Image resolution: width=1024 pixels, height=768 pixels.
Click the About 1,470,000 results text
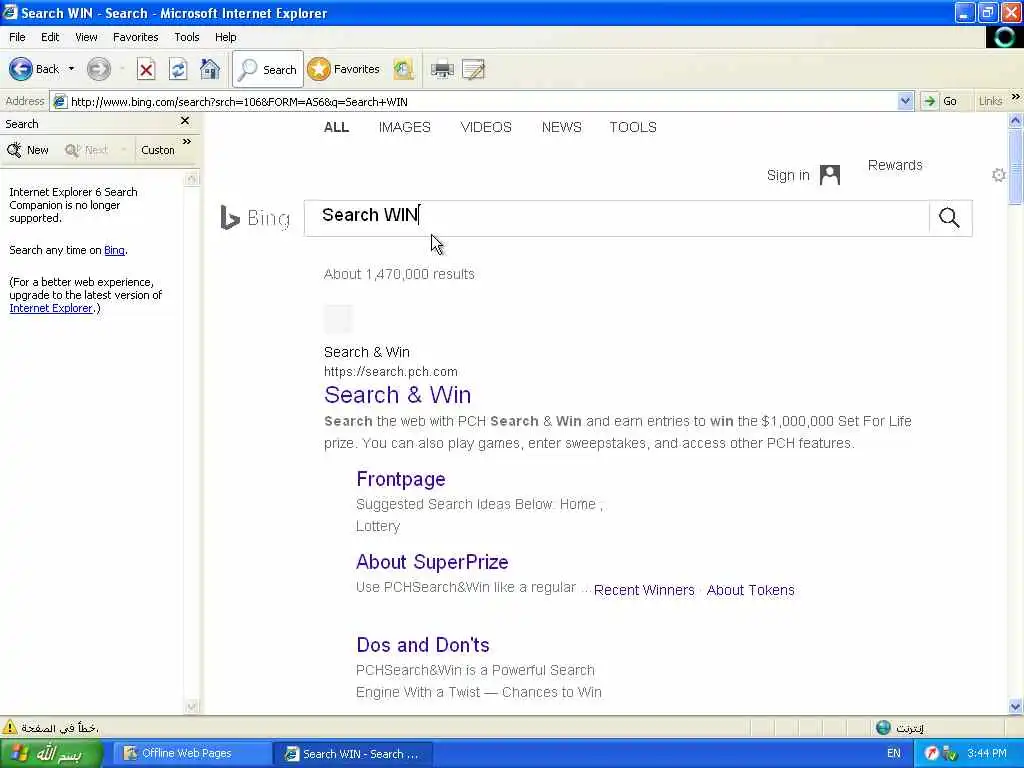point(399,274)
